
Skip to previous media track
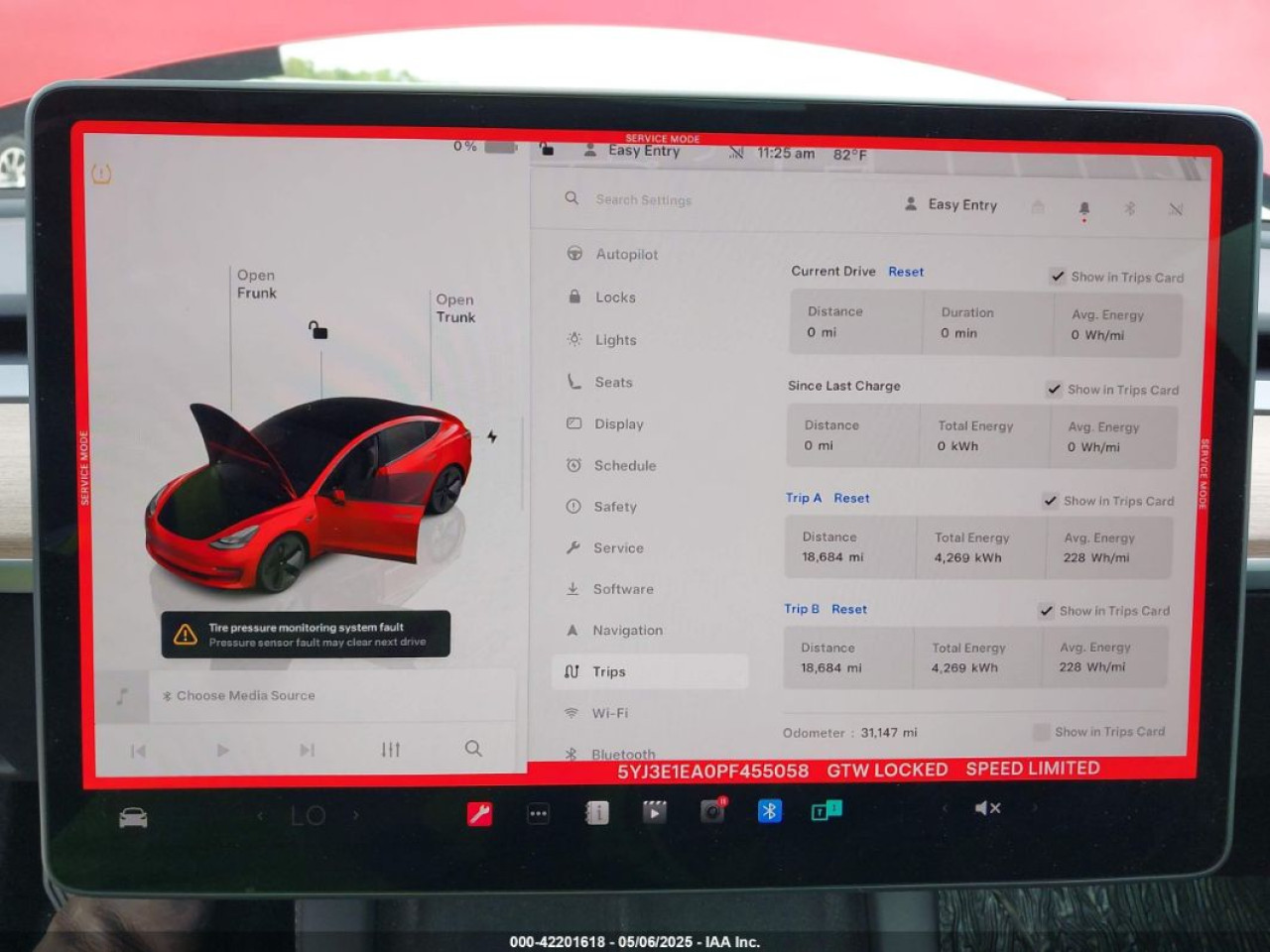click(138, 751)
